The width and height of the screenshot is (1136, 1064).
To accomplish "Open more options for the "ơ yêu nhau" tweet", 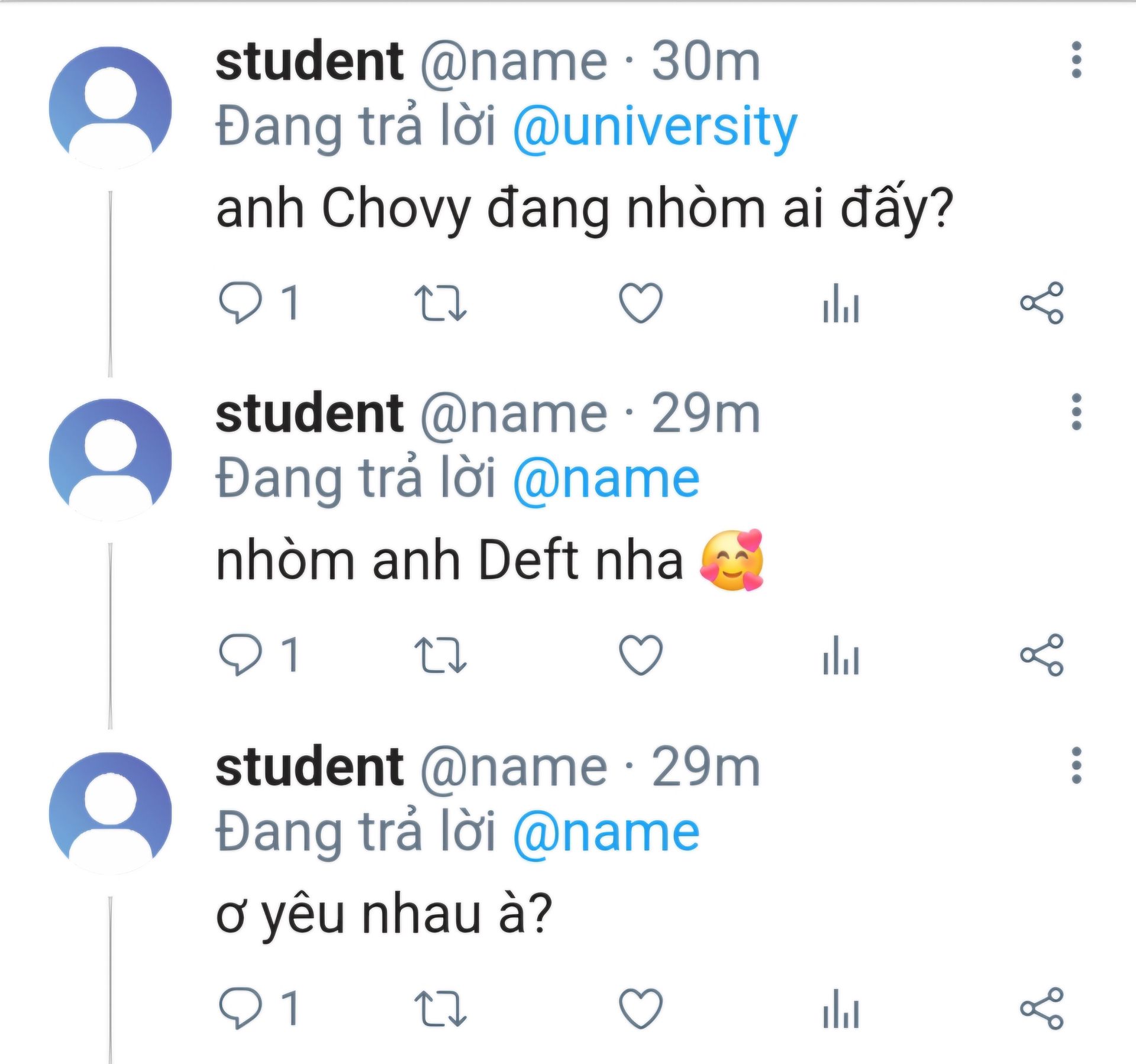I will pyautogui.click(x=1076, y=765).
